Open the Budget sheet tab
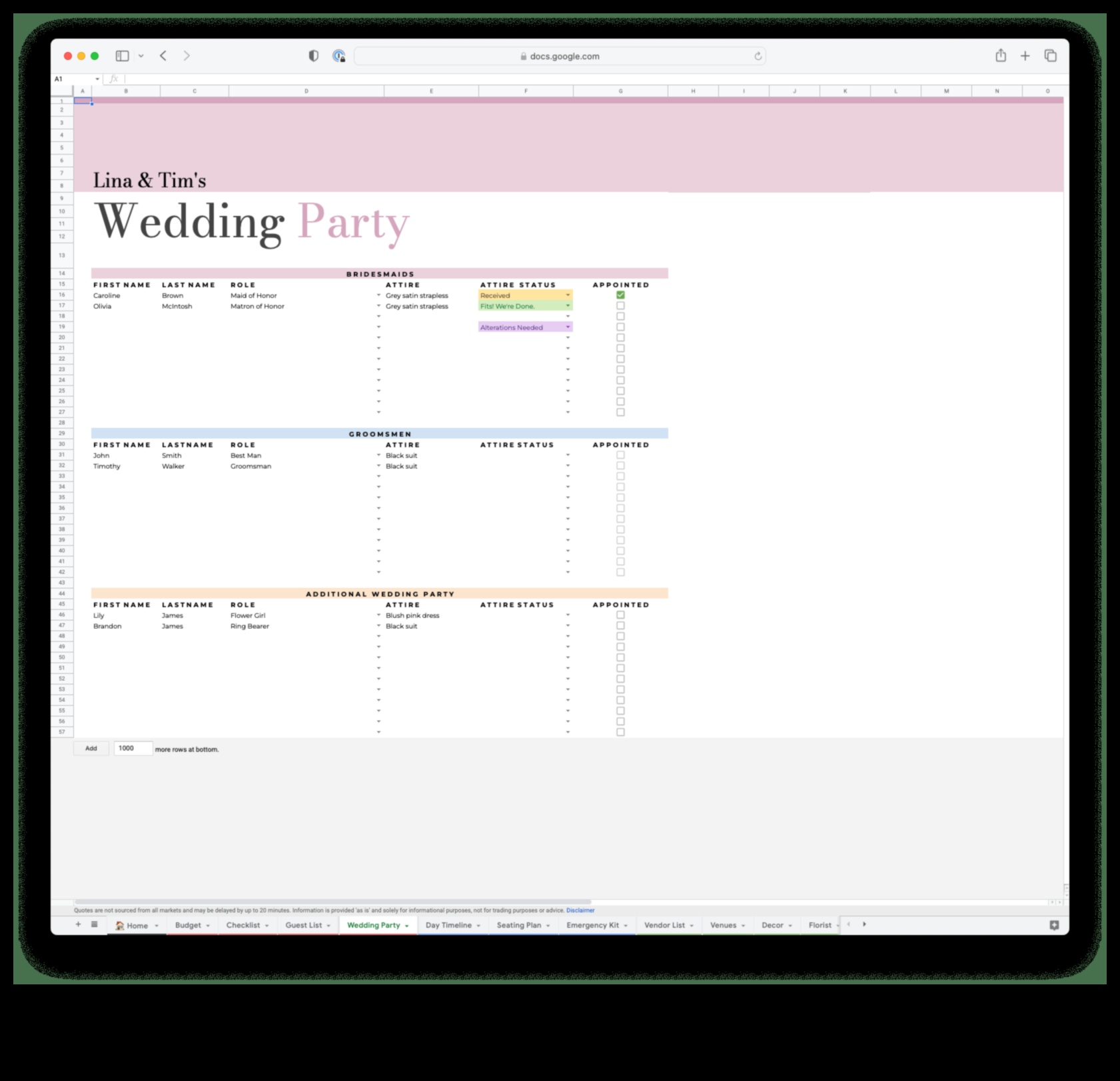The width and height of the screenshot is (1120, 1081). 187,925
